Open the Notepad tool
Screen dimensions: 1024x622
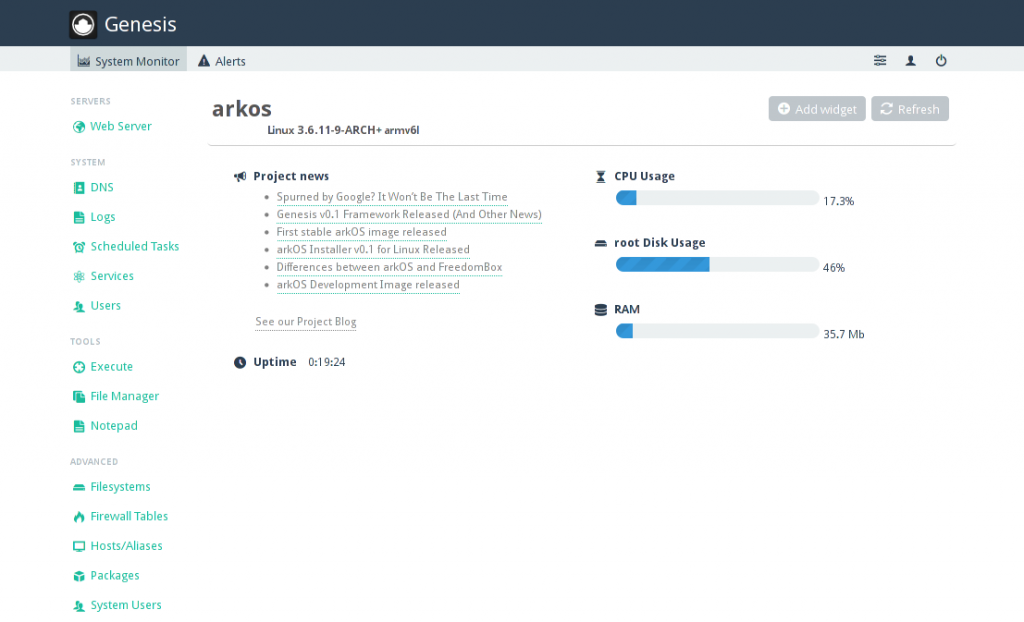(x=113, y=425)
